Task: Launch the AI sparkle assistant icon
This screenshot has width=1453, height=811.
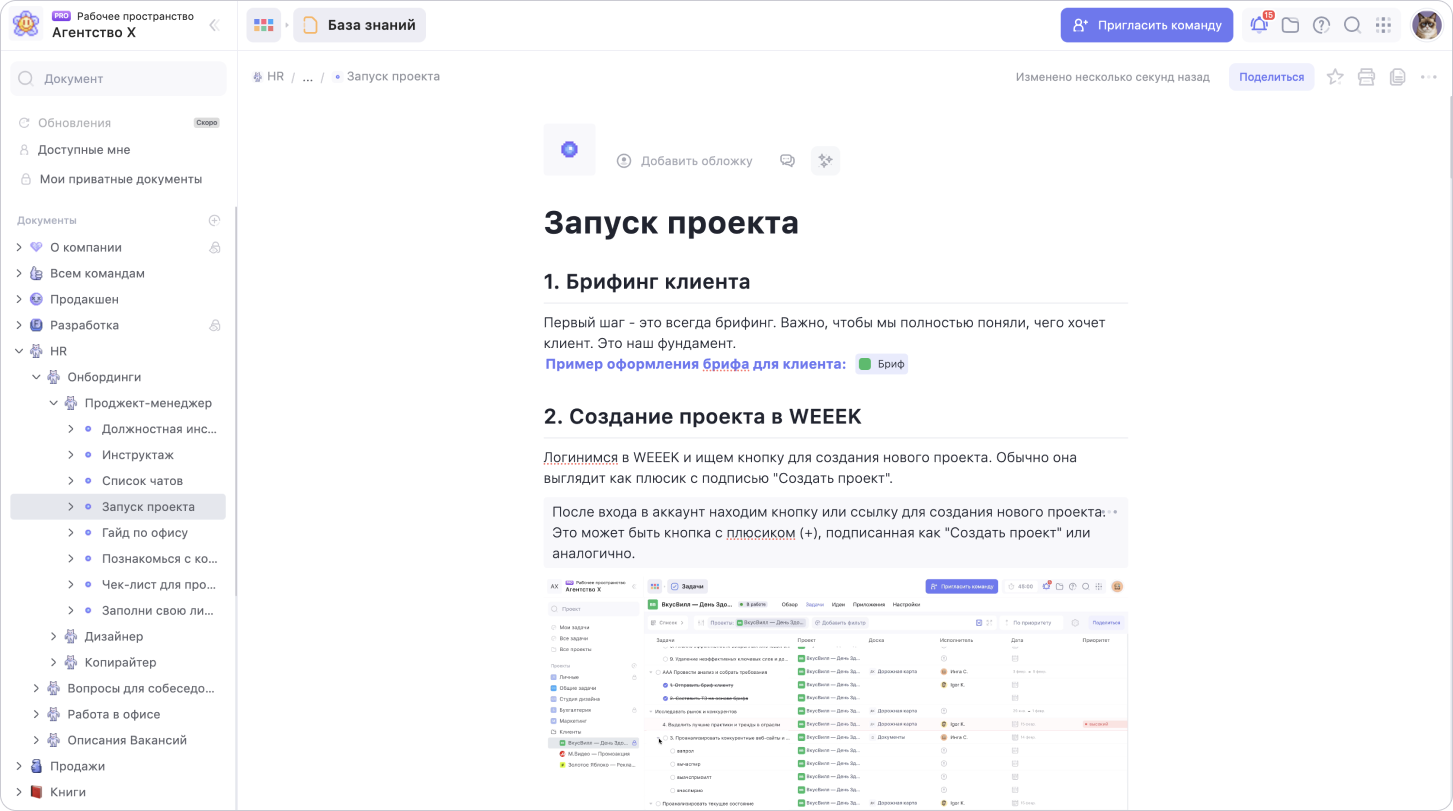Action: pos(825,161)
